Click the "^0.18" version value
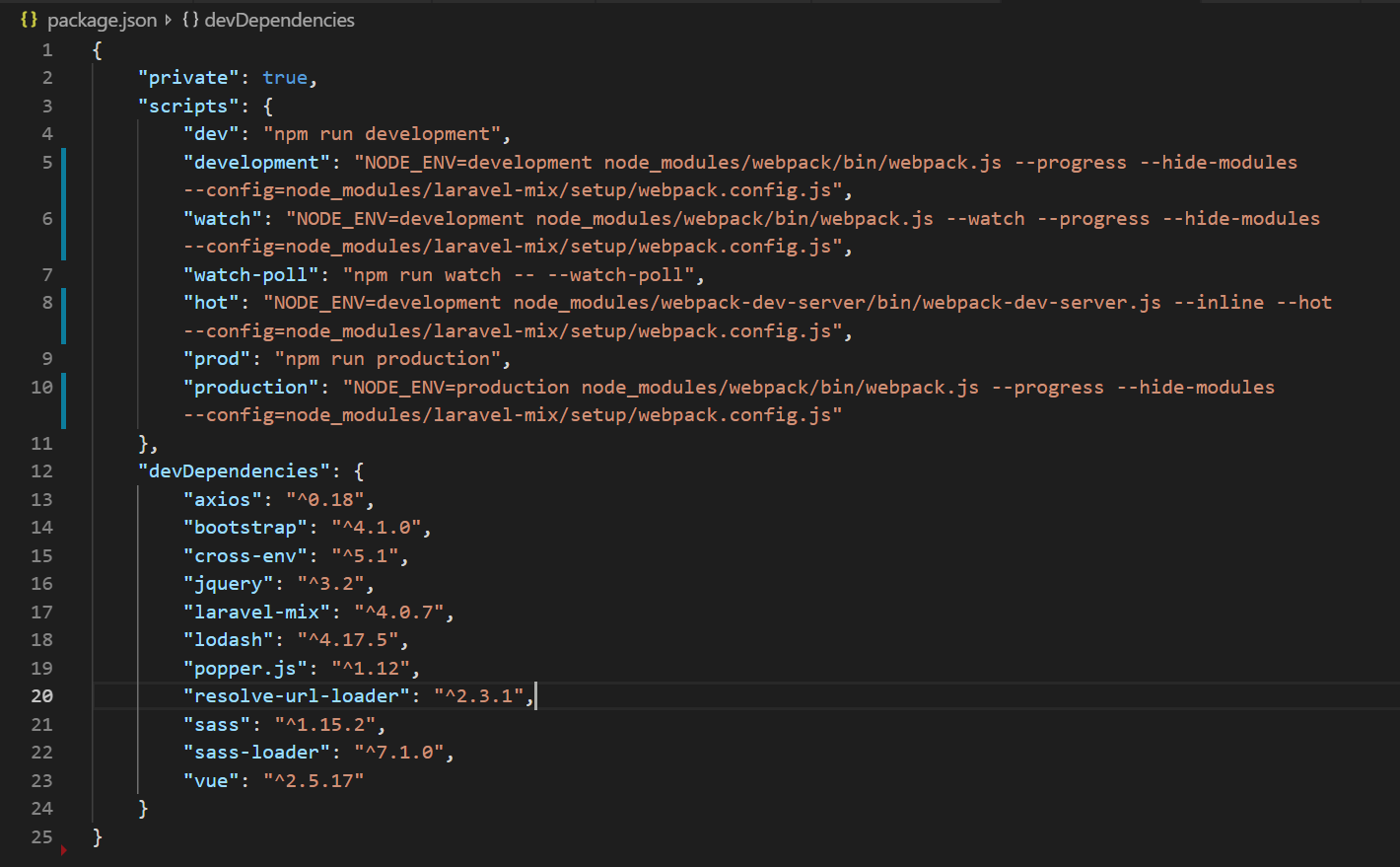The height and width of the screenshot is (867, 1400). click(325, 499)
